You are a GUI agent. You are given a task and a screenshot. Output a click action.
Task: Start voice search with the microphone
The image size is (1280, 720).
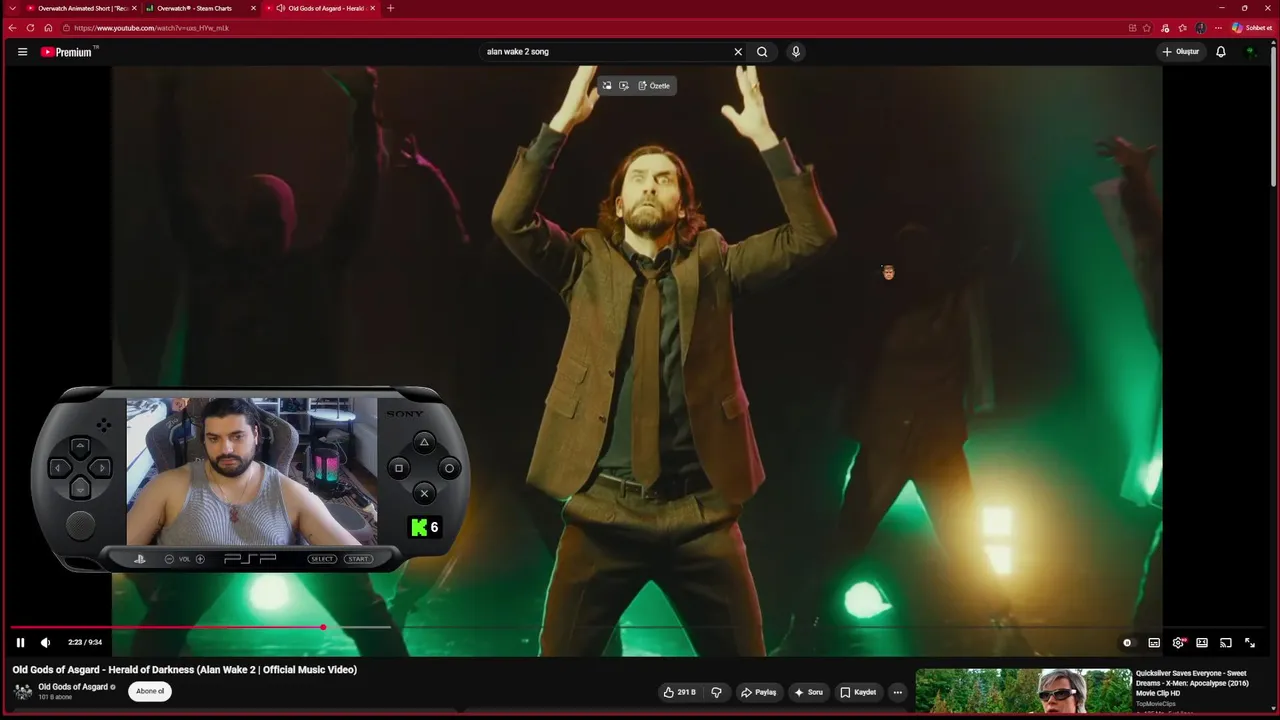(x=796, y=52)
